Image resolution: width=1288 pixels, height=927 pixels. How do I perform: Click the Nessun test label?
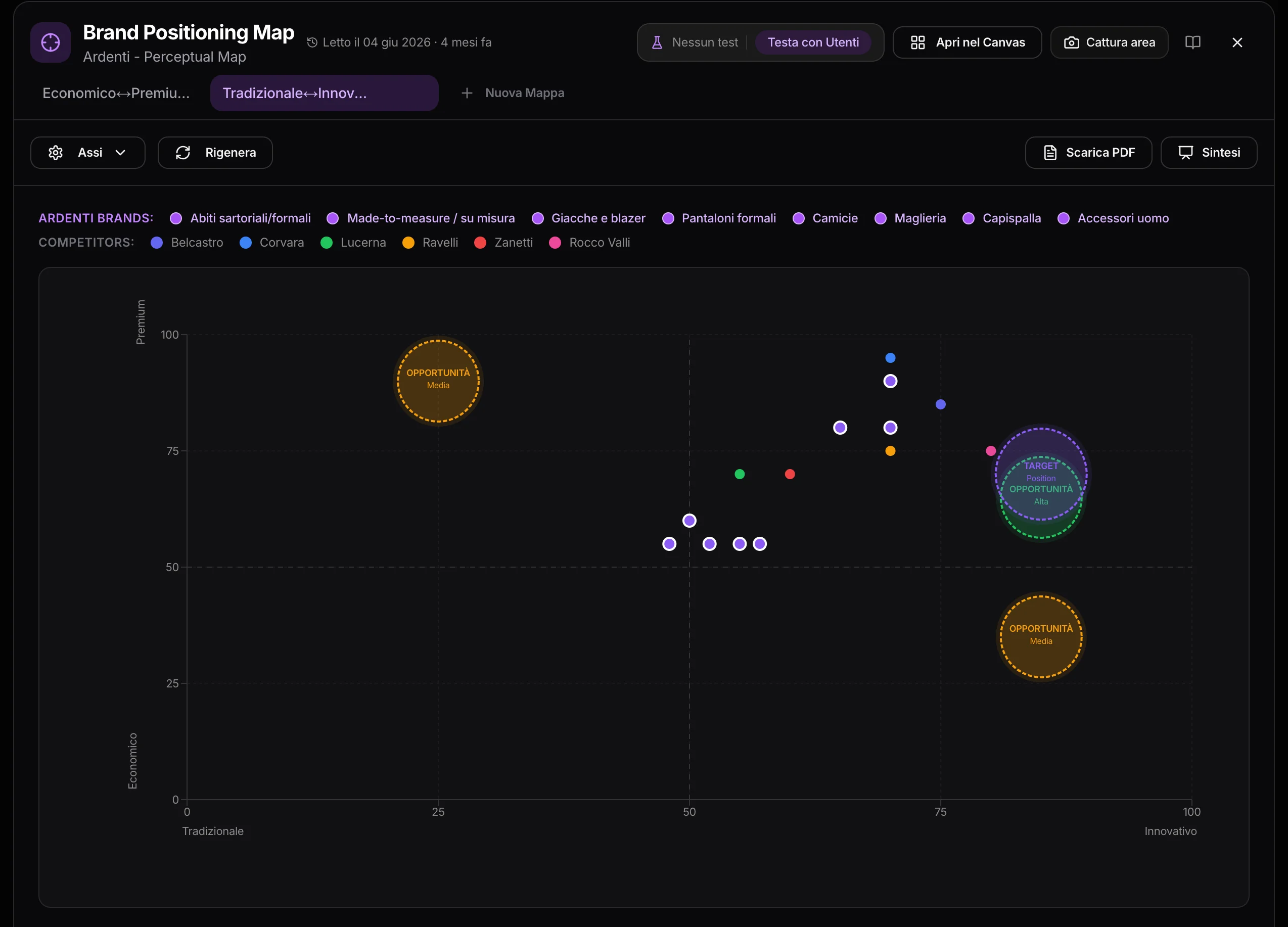click(x=705, y=42)
